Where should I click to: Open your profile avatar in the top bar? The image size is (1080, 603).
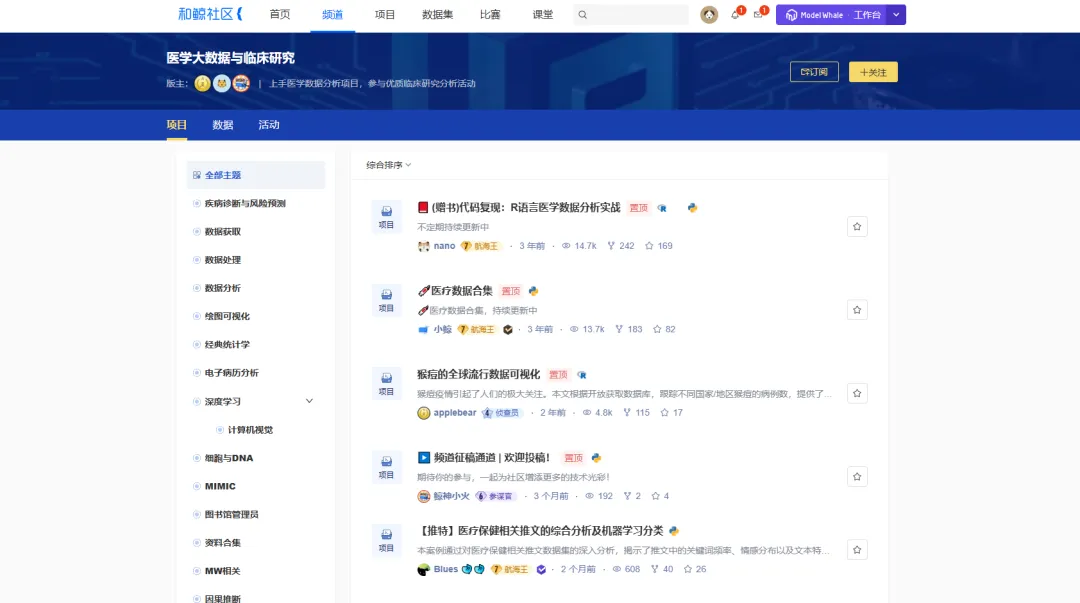pyautogui.click(x=709, y=14)
